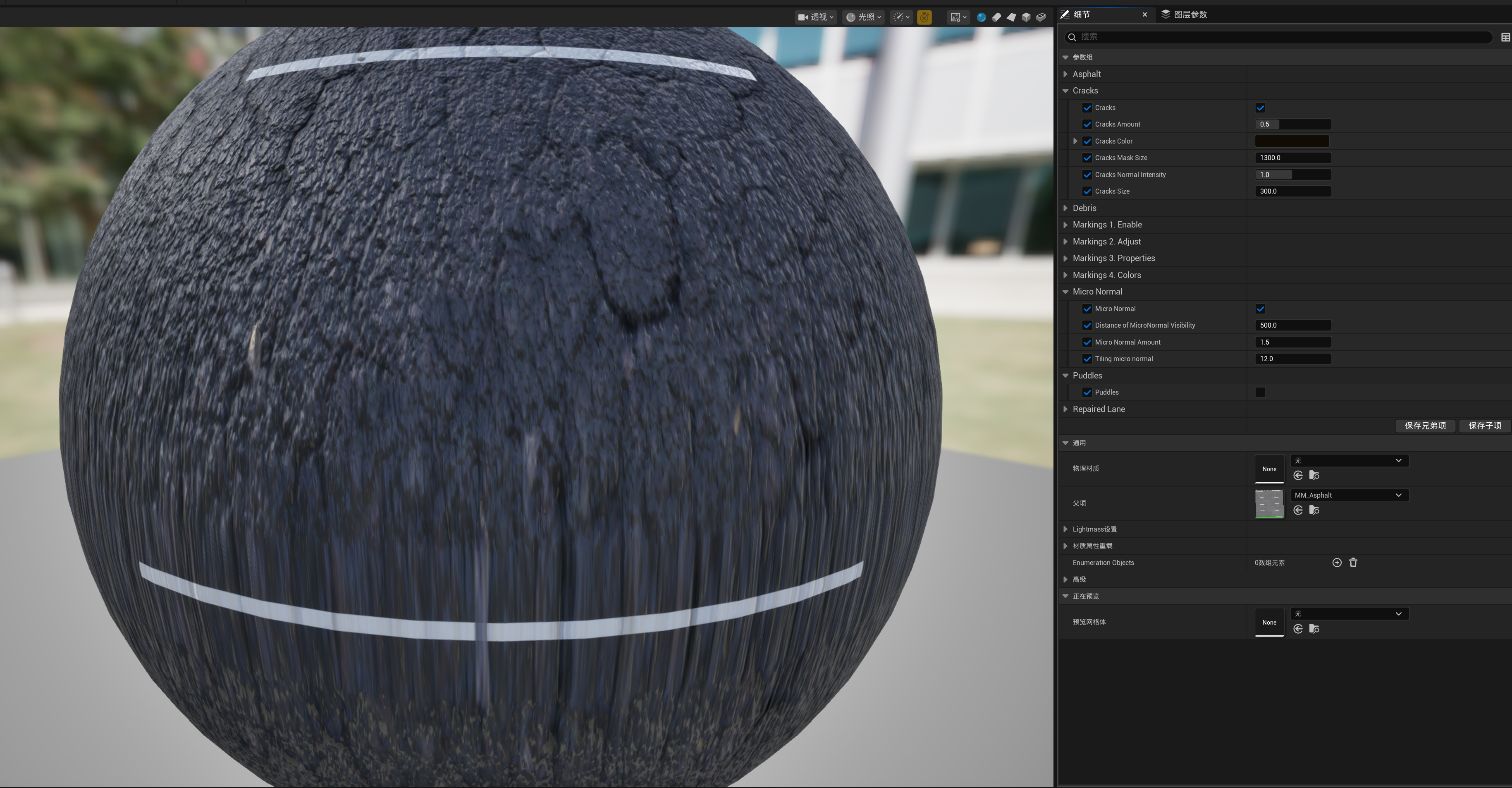Open the 光照 view mode dropdown
This screenshot has width=1512, height=788.
(x=863, y=17)
